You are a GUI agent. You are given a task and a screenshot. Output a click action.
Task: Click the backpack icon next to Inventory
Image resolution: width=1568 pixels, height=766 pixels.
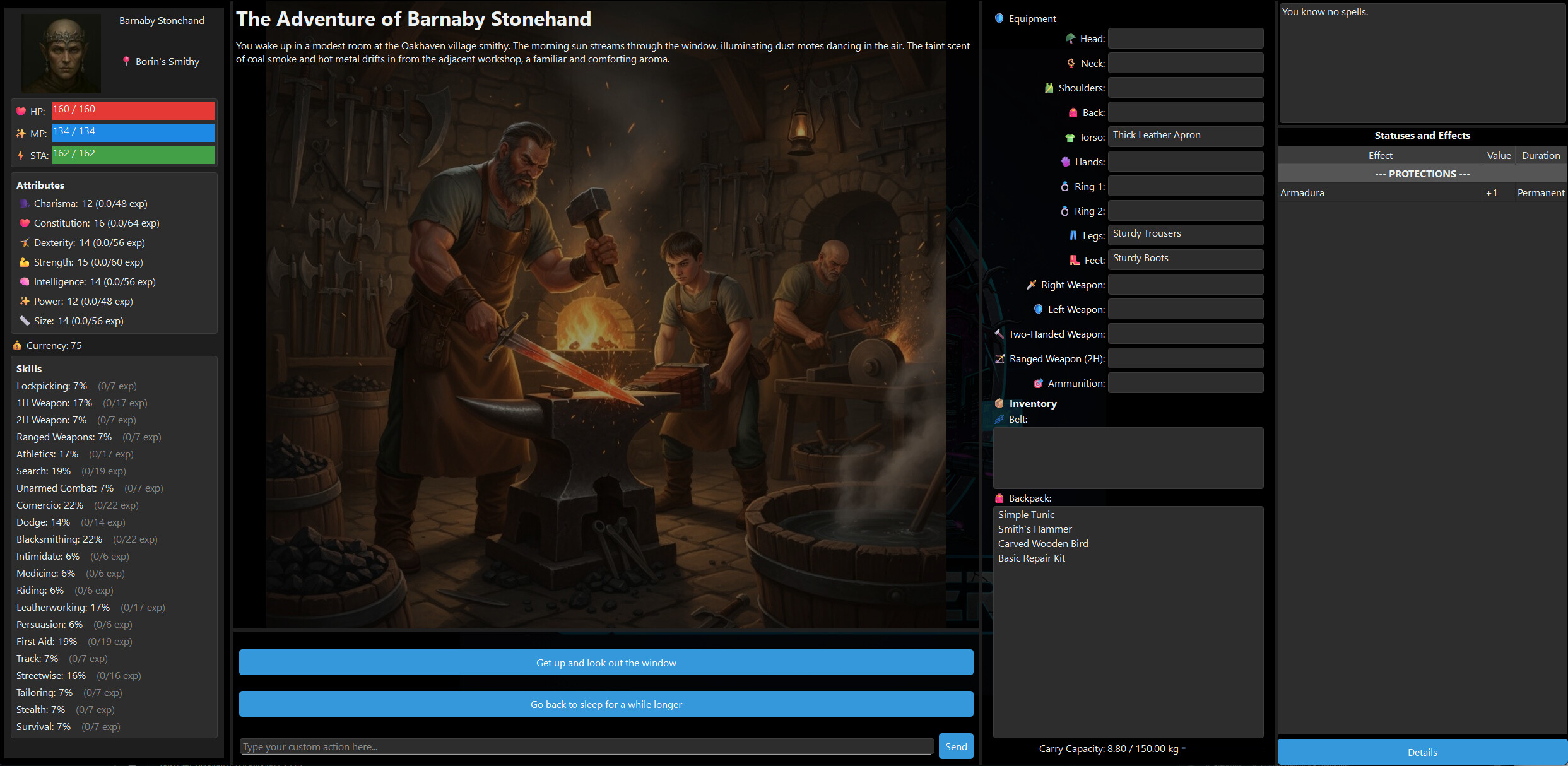click(x=999, y=403)
